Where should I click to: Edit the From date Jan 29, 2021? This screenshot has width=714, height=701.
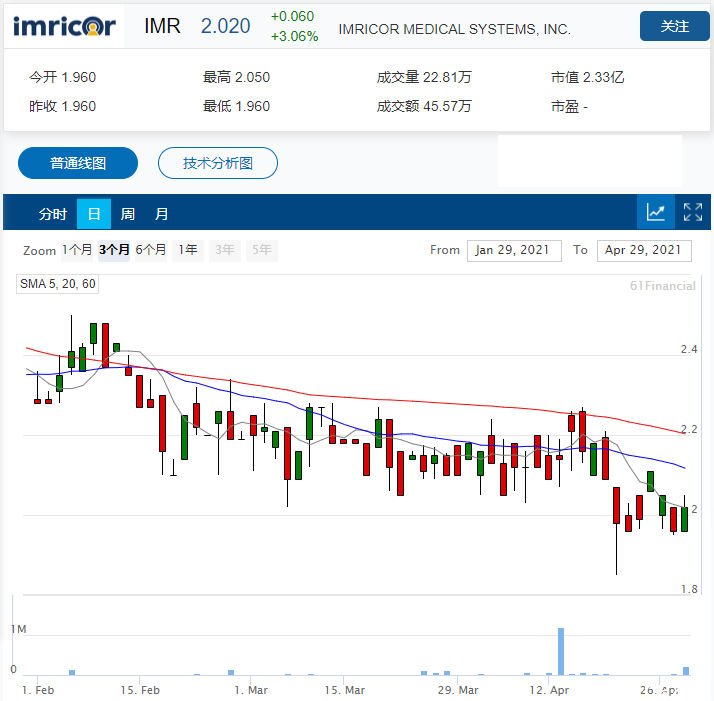point(514,250)
